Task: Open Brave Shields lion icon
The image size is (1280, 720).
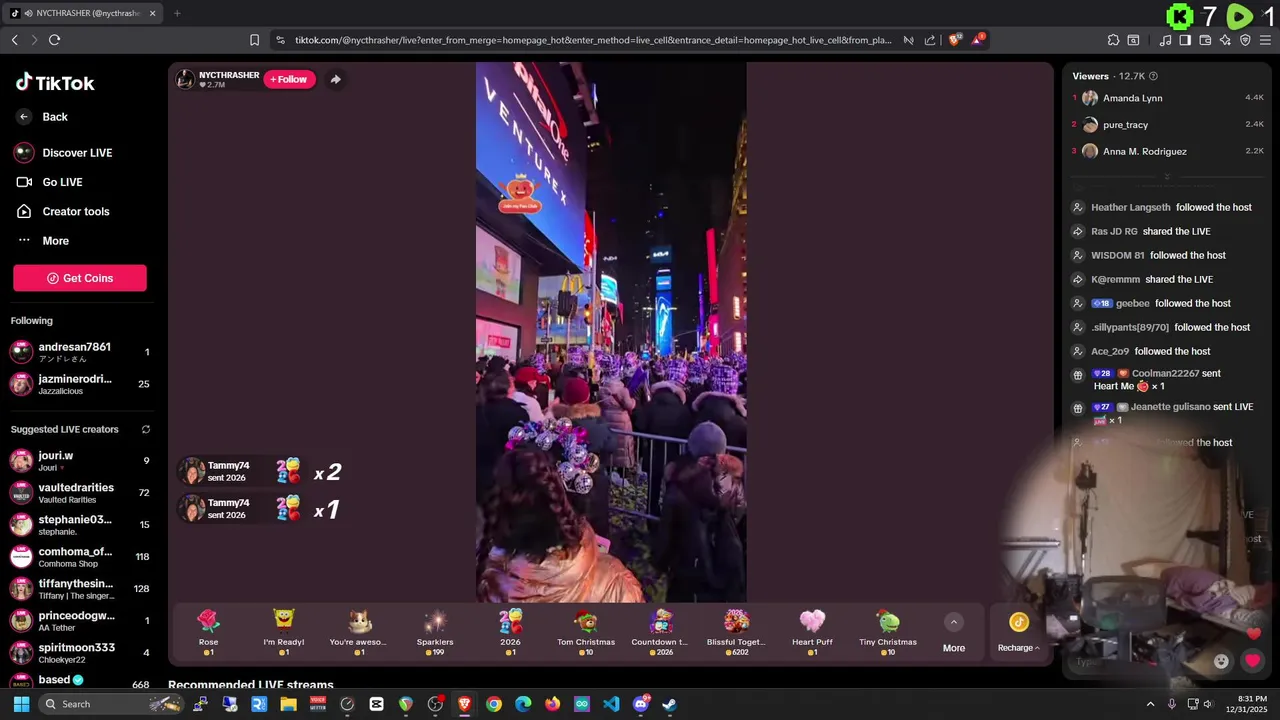Action: point(954,40)
